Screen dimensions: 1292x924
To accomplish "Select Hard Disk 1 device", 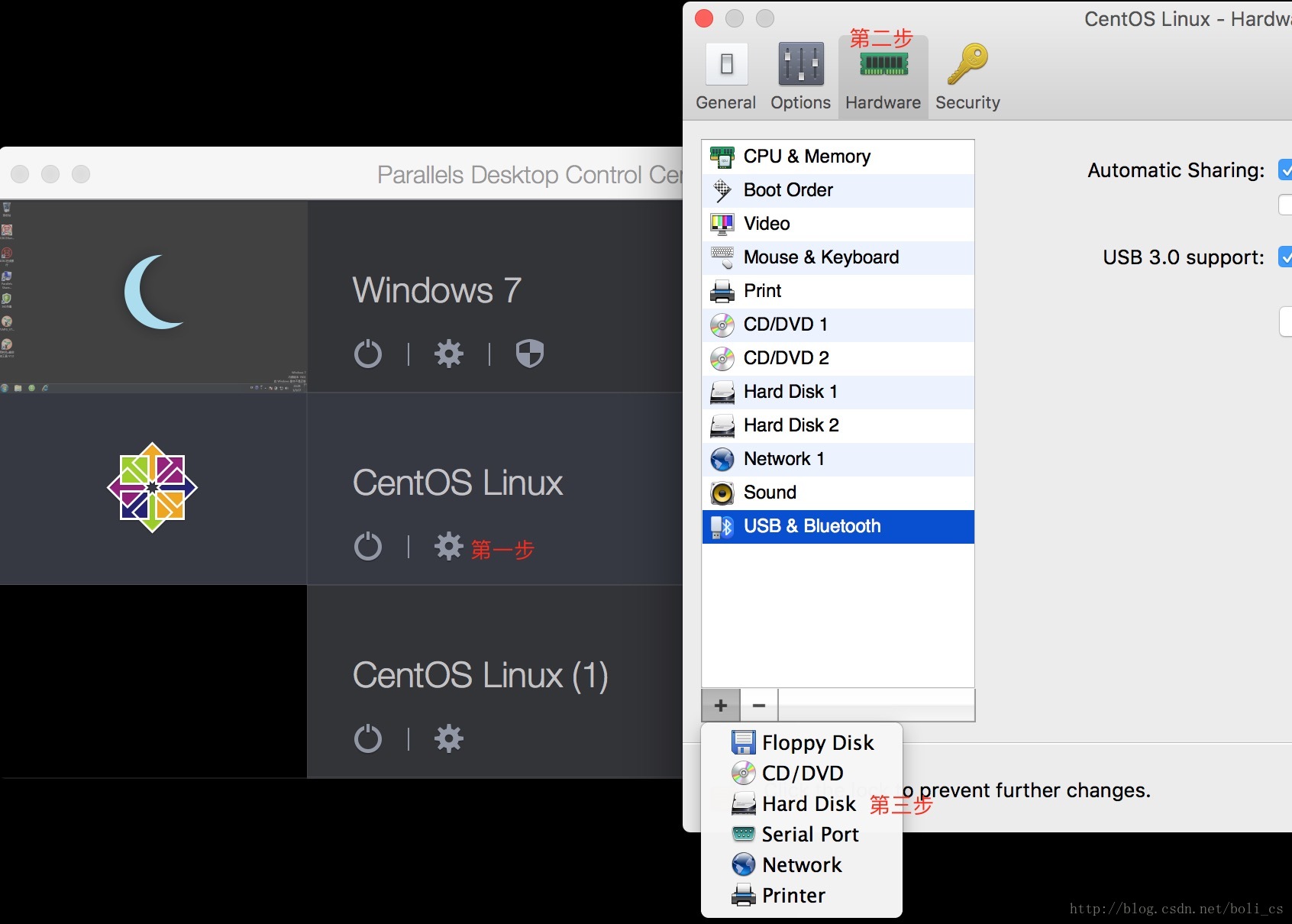I will coord(838,392).
